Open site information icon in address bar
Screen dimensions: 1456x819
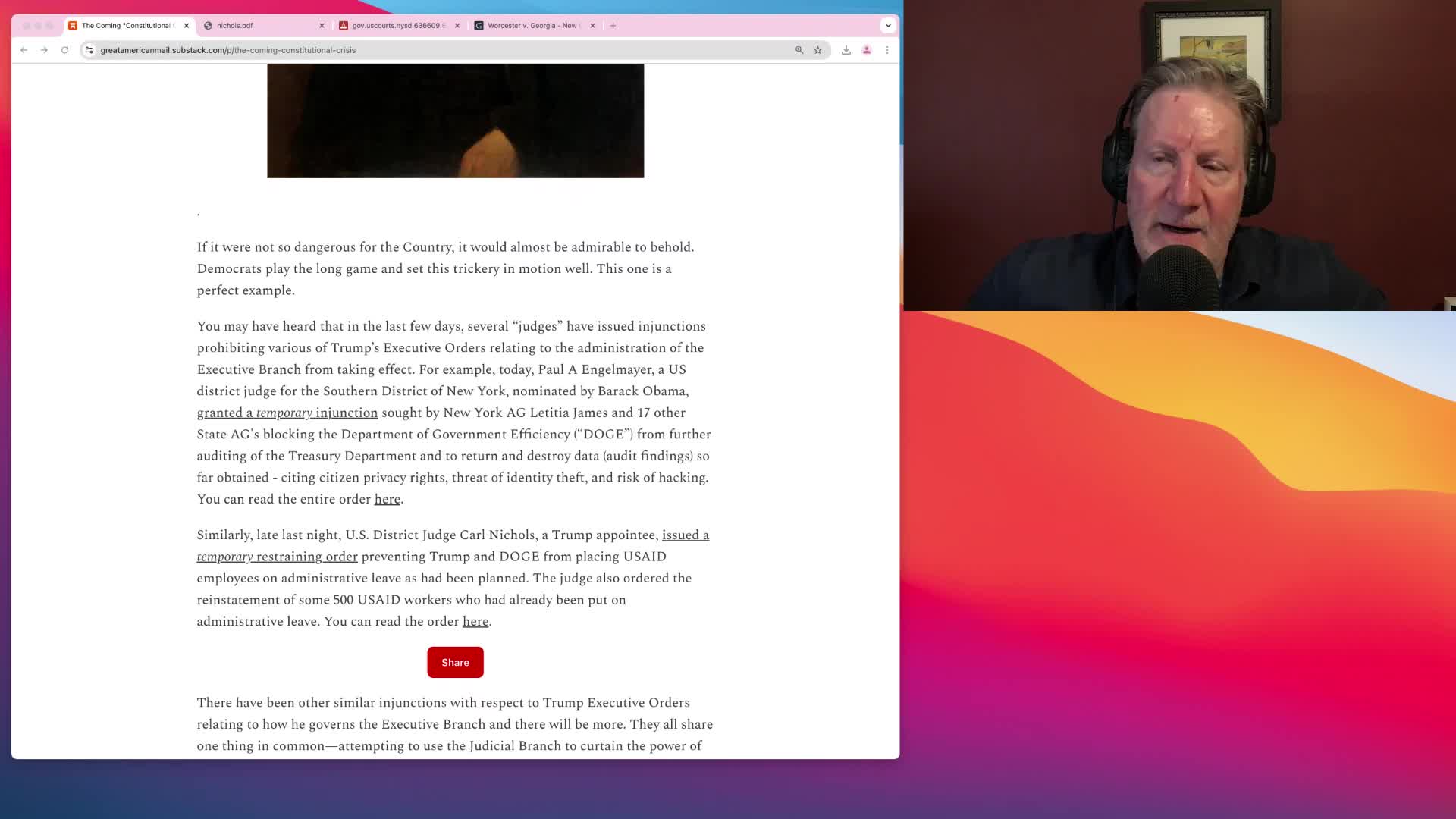(89, 50)
